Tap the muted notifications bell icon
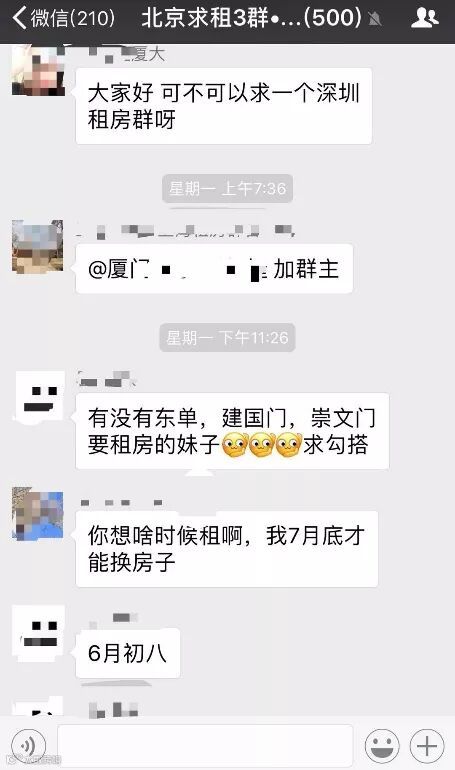Viewport: 455px width, 770px height. [x=375, y=20]
